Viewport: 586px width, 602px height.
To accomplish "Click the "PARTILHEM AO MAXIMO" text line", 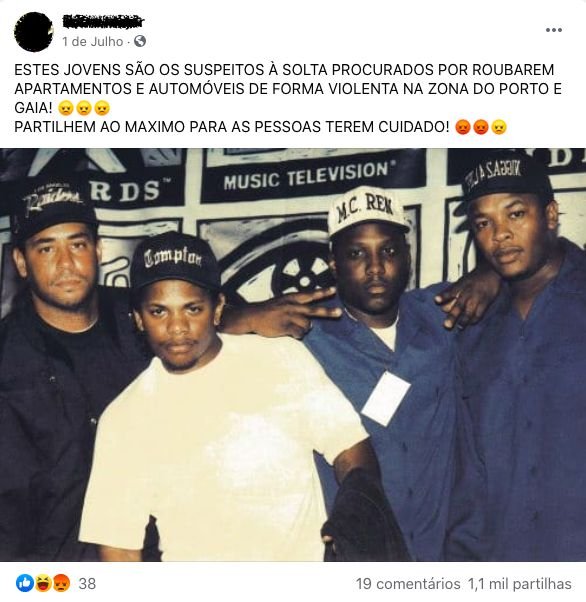I will coord(232,127).
